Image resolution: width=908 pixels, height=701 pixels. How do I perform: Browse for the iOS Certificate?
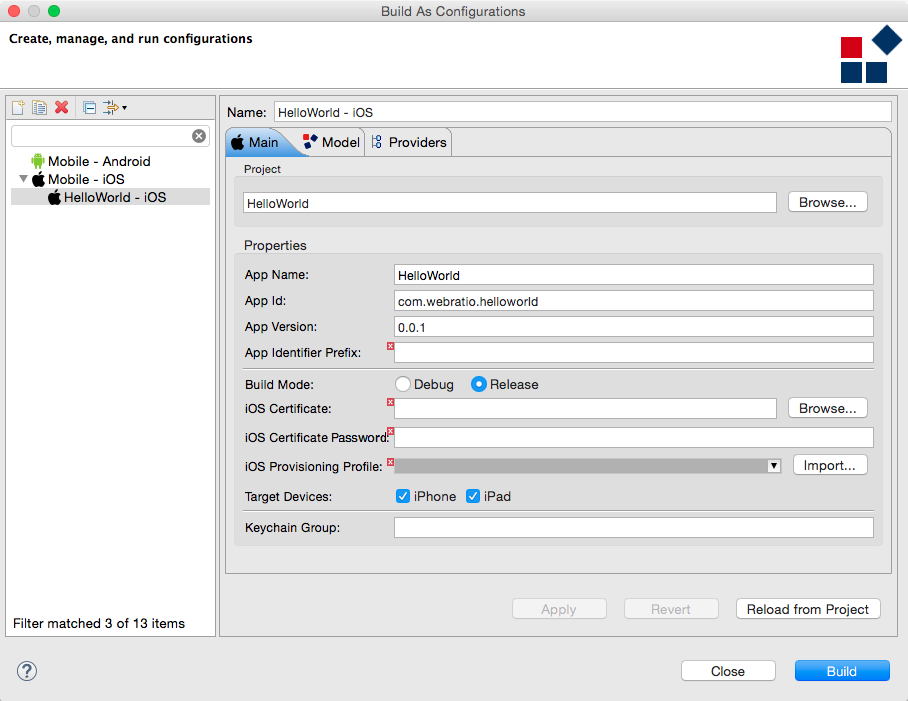pyautogui.click(x=828, y=408)
